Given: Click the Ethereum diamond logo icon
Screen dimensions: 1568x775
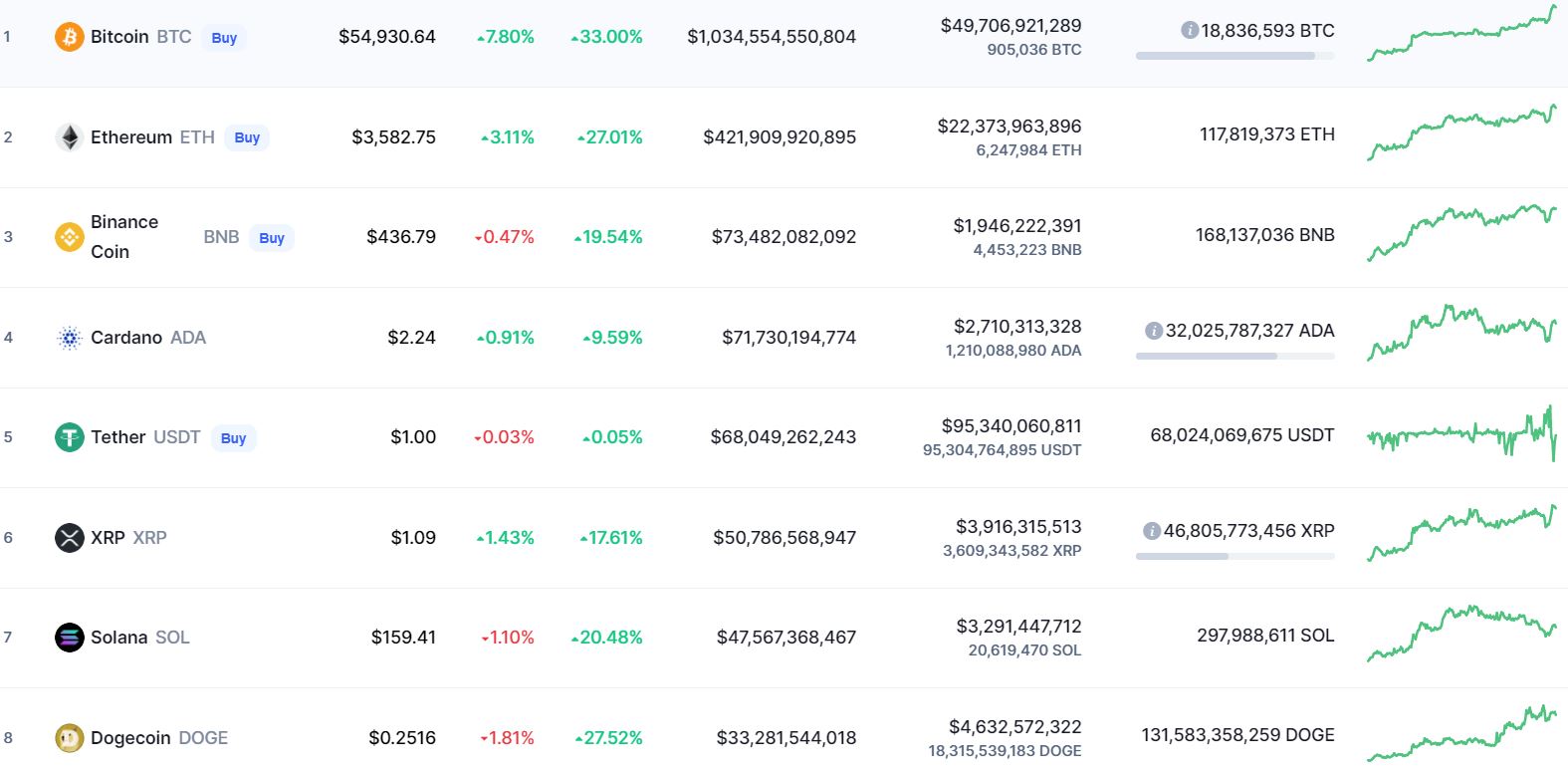Looking at the screenshot, I should 69,137.
